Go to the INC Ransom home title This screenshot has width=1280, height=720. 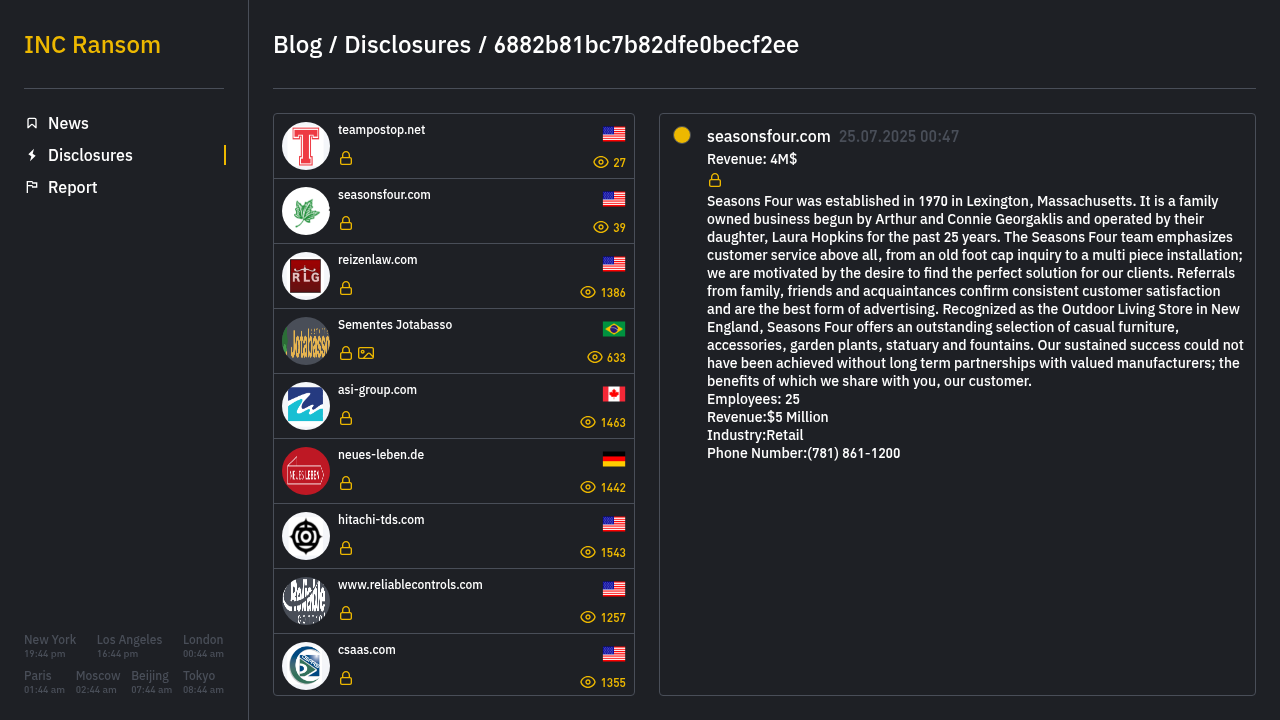coord(92,45)
